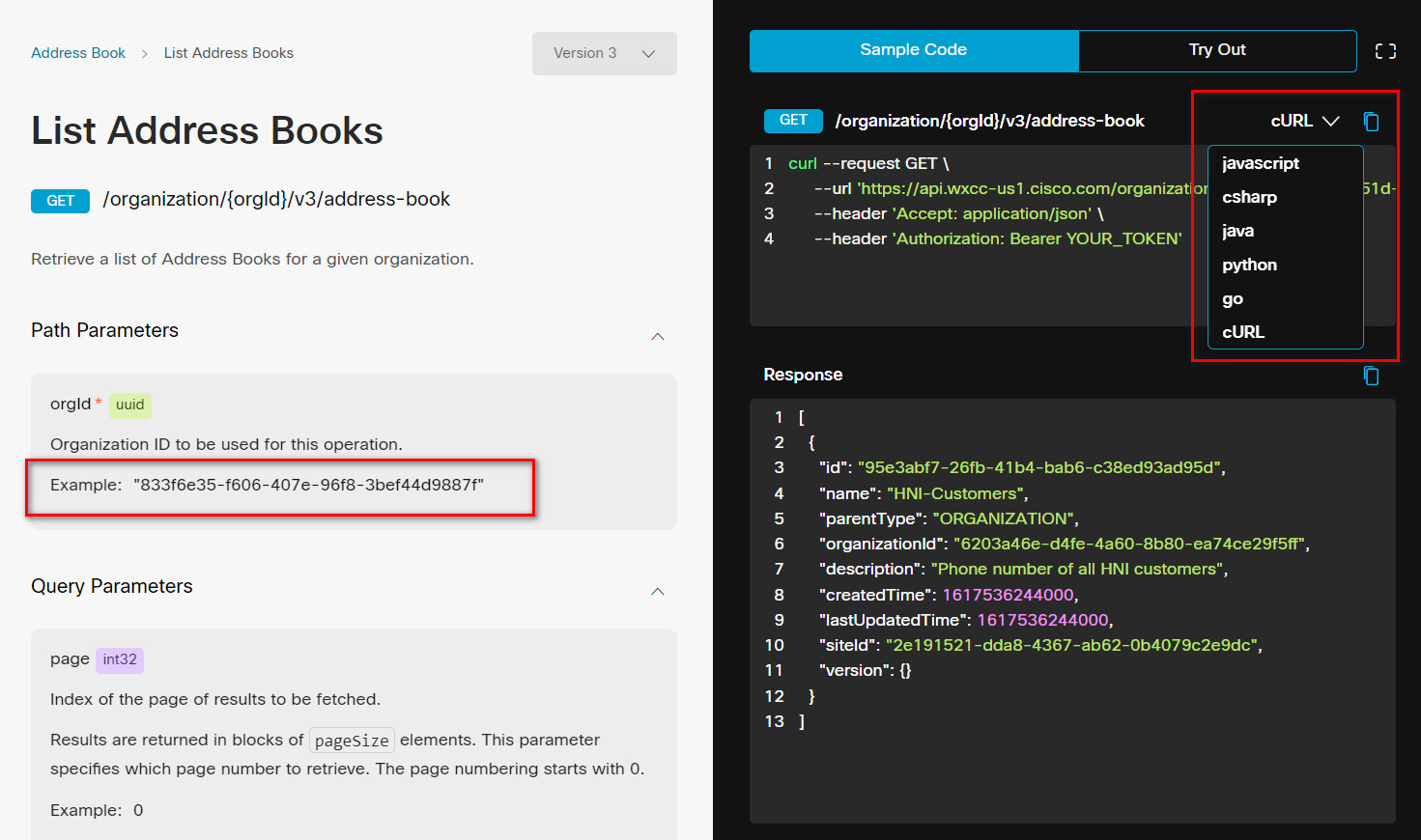
Task: Click the lastUpdatedTime value
Action: point(1042,620)
